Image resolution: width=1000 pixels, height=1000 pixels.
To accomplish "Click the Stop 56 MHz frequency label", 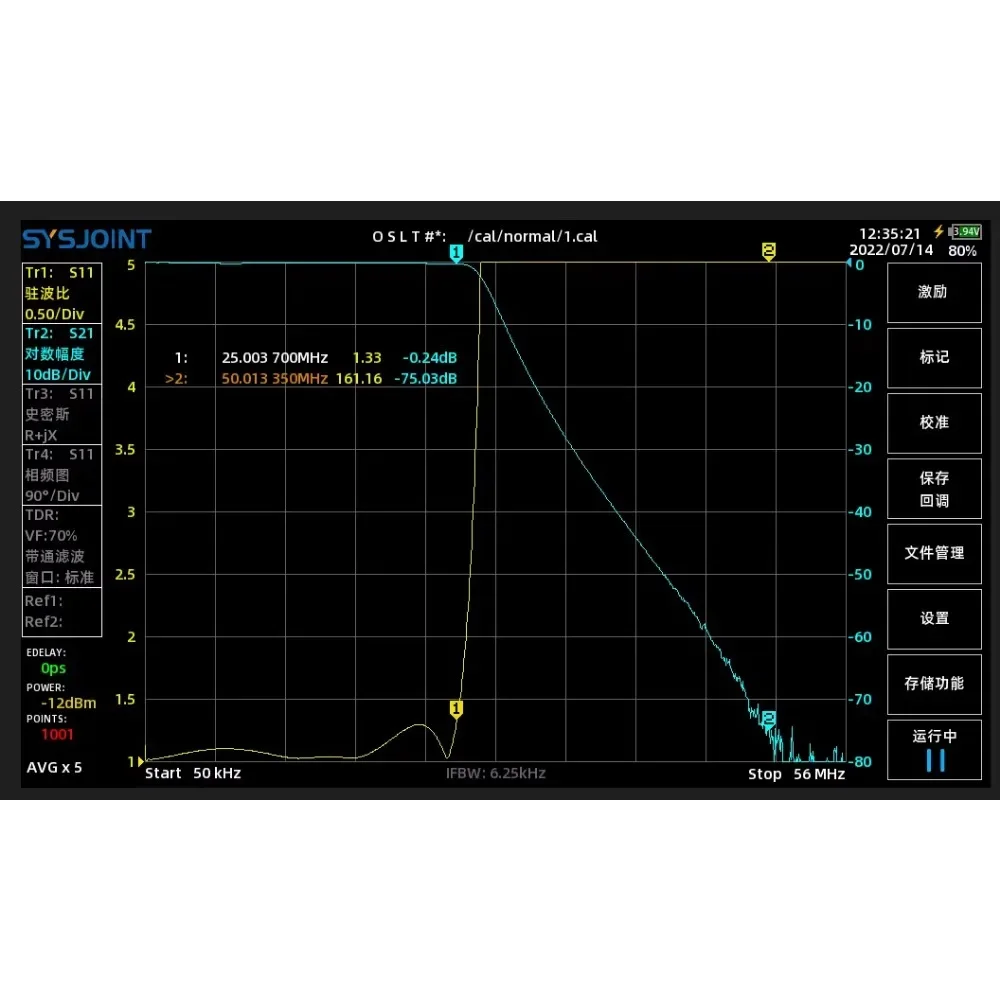I will pos(796,774).
